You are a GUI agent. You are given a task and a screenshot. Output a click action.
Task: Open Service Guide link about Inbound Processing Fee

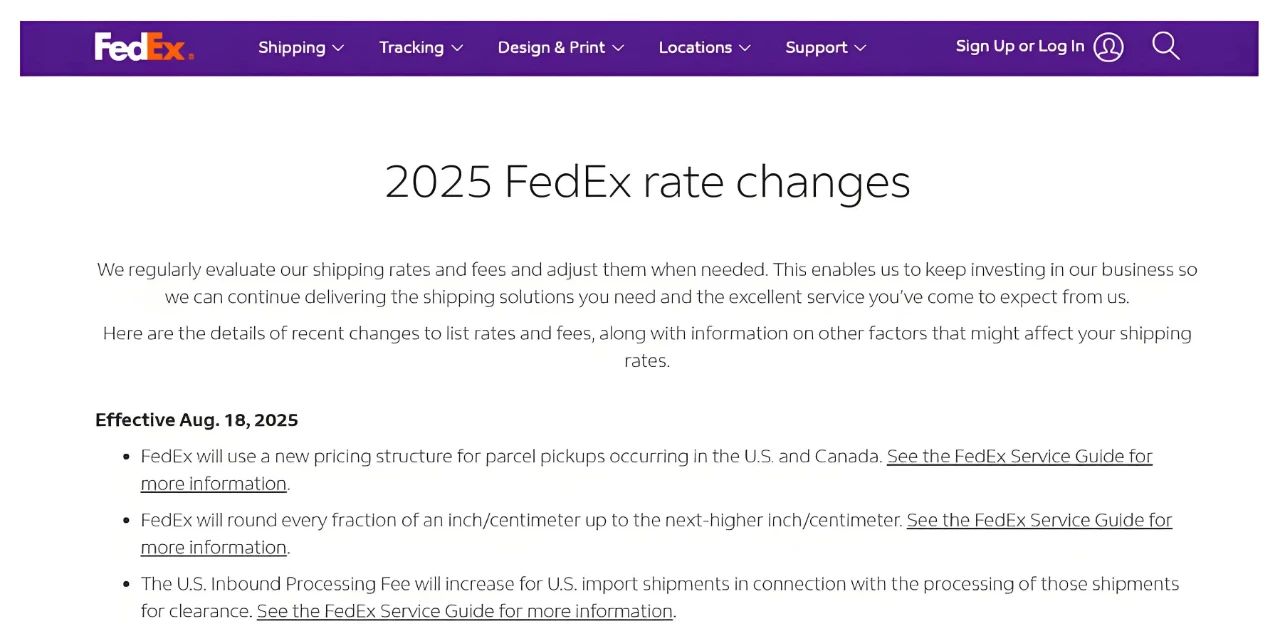click(x=464, y=611)
